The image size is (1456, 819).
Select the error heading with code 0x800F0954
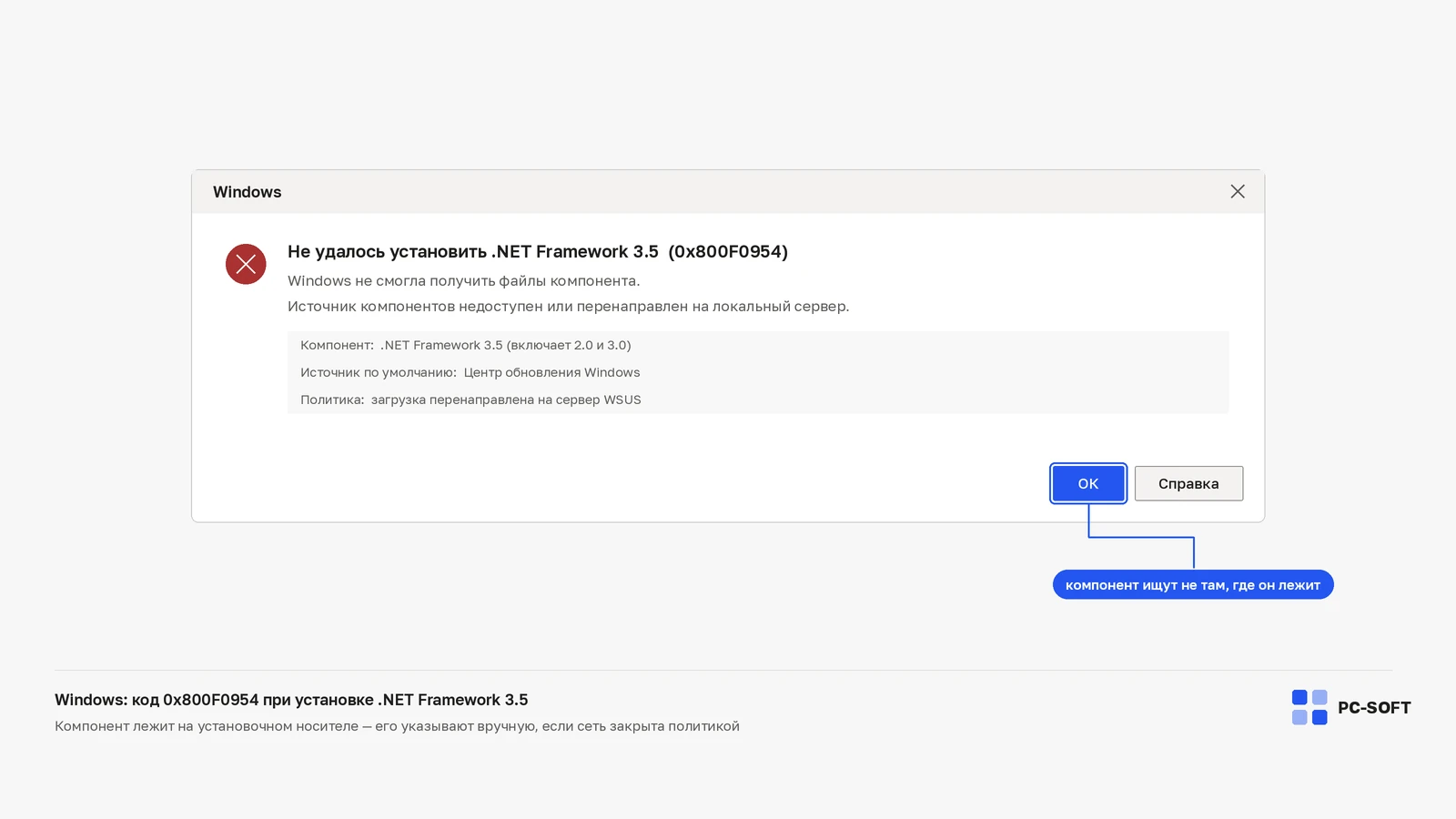(x=538, y=251)
